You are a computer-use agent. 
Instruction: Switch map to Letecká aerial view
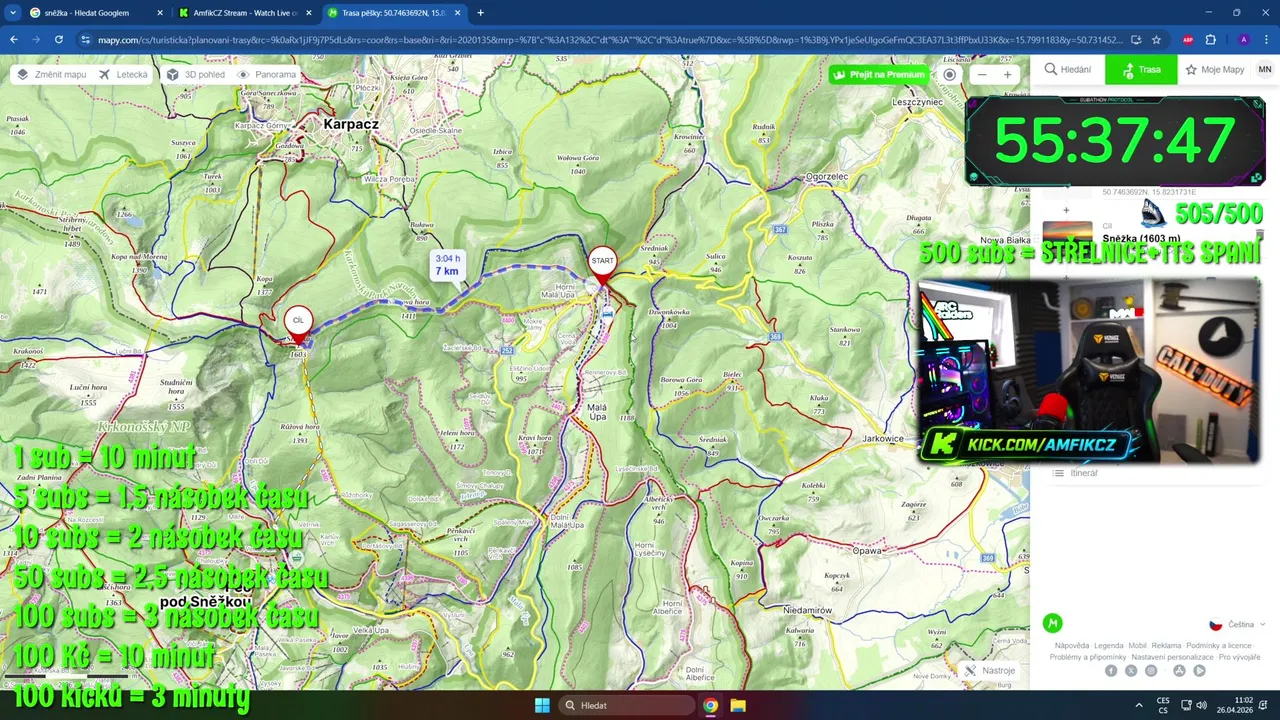122,74
